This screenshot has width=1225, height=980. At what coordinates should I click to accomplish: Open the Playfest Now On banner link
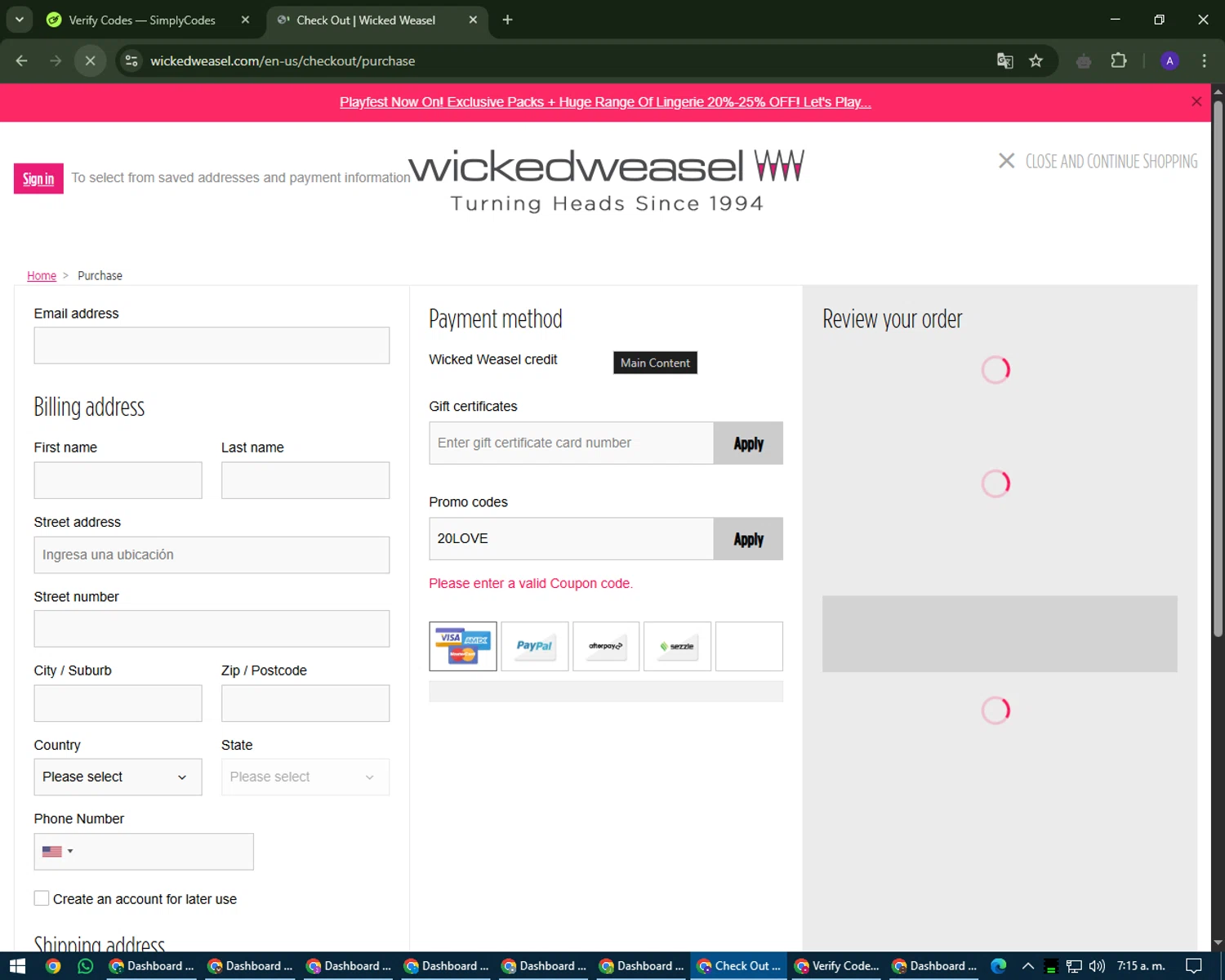tap(605, 102)
